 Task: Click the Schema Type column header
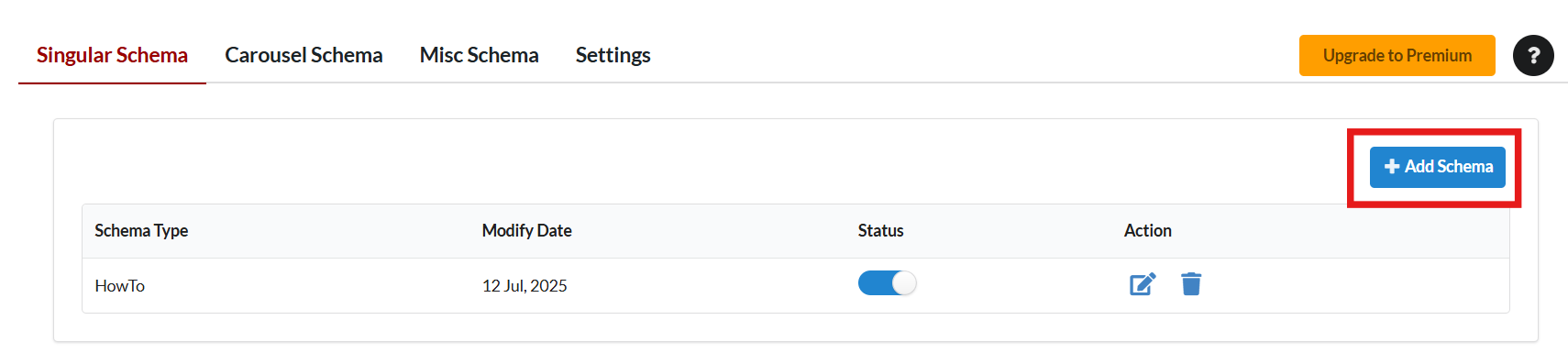pos(141,231)
